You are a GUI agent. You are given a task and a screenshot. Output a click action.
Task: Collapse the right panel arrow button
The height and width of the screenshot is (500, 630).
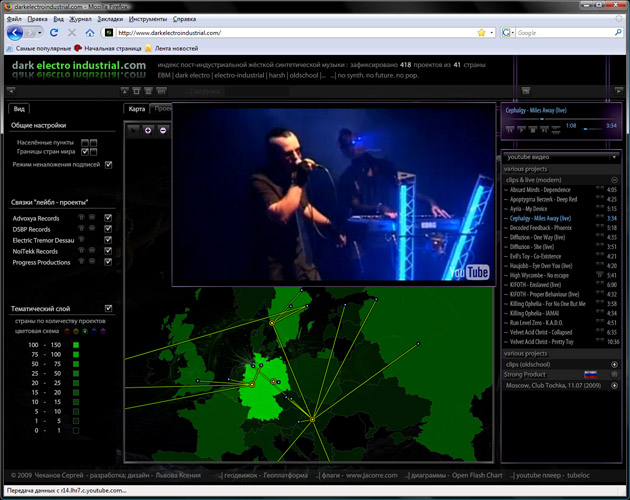618,91
